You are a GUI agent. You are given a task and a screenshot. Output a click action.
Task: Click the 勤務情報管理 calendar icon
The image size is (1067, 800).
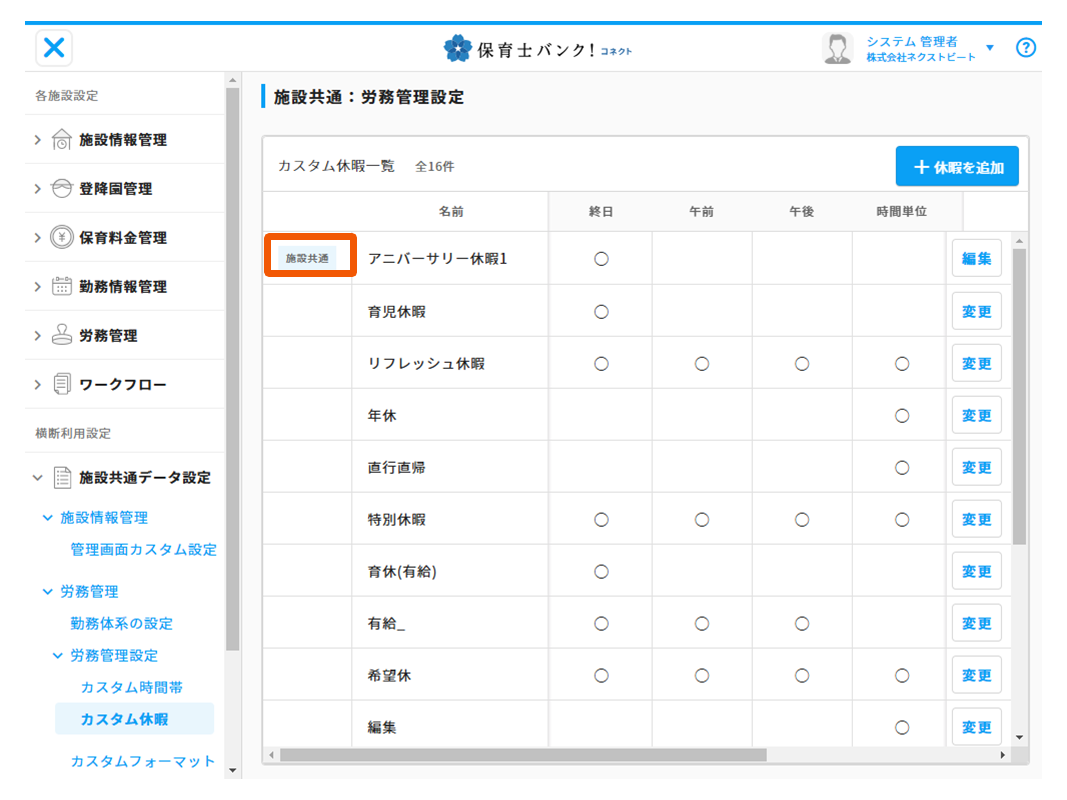click(62, 287)
